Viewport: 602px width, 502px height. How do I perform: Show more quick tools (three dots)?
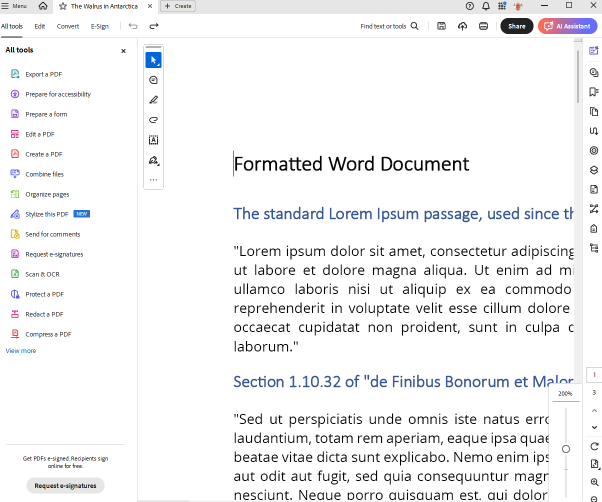(153, 179)
